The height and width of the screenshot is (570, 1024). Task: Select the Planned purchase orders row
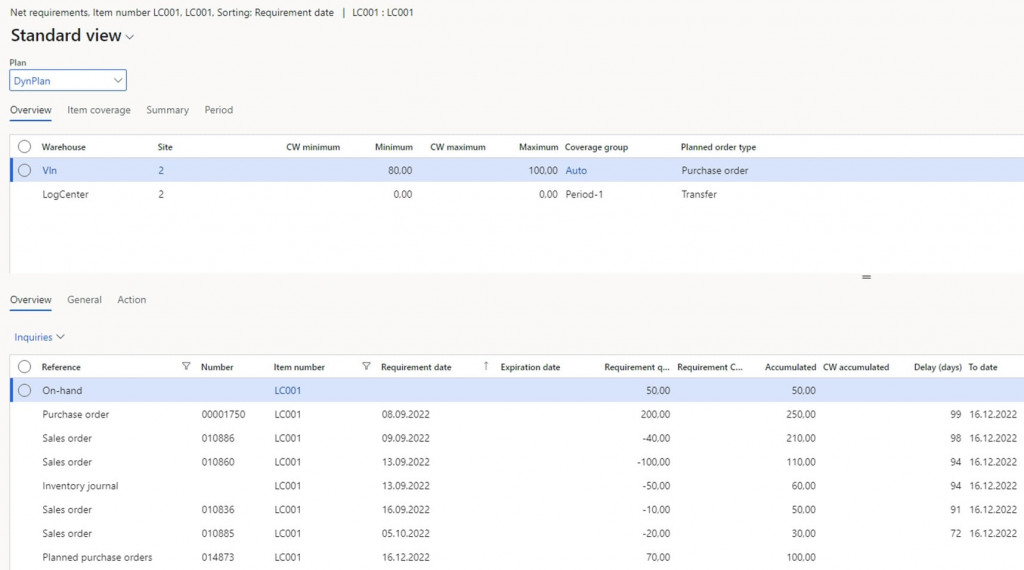click(x=97, y=557)
